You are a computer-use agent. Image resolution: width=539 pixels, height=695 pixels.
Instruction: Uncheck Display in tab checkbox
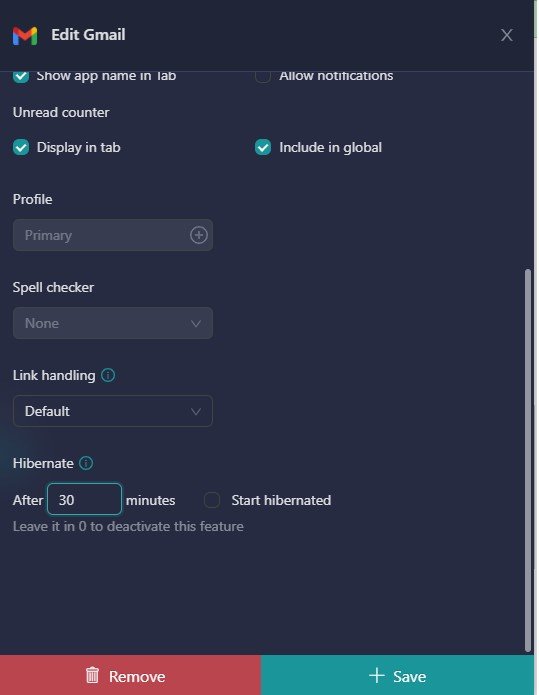[21, 147]
